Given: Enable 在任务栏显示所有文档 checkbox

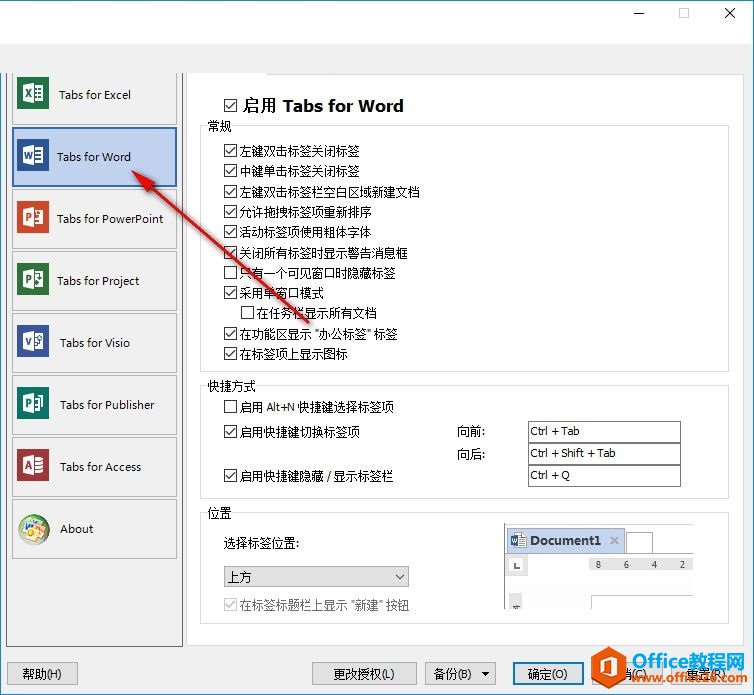Looking at the screenshot, I should 247,313.
